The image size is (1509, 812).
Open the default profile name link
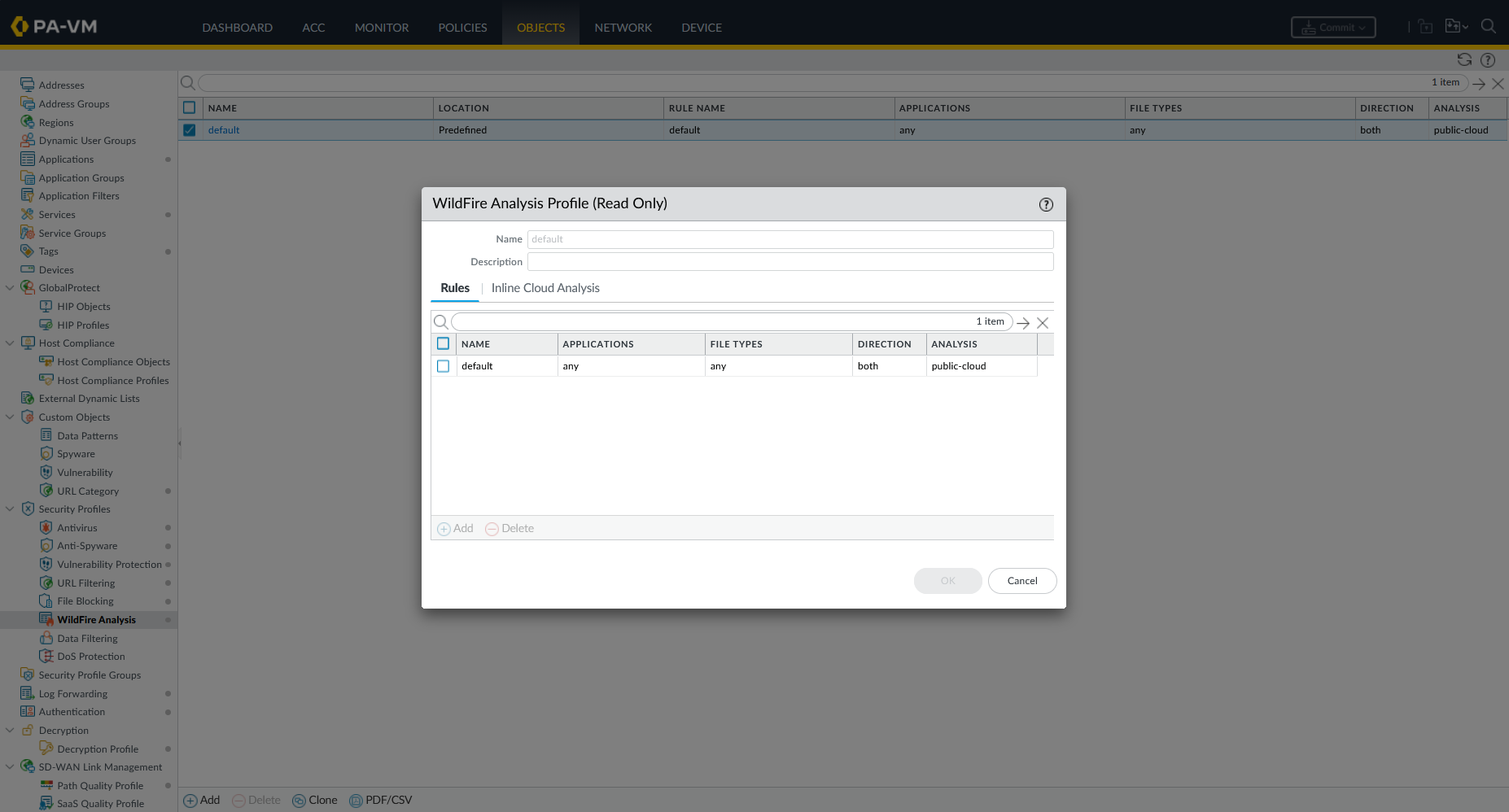tap(224, 130)
